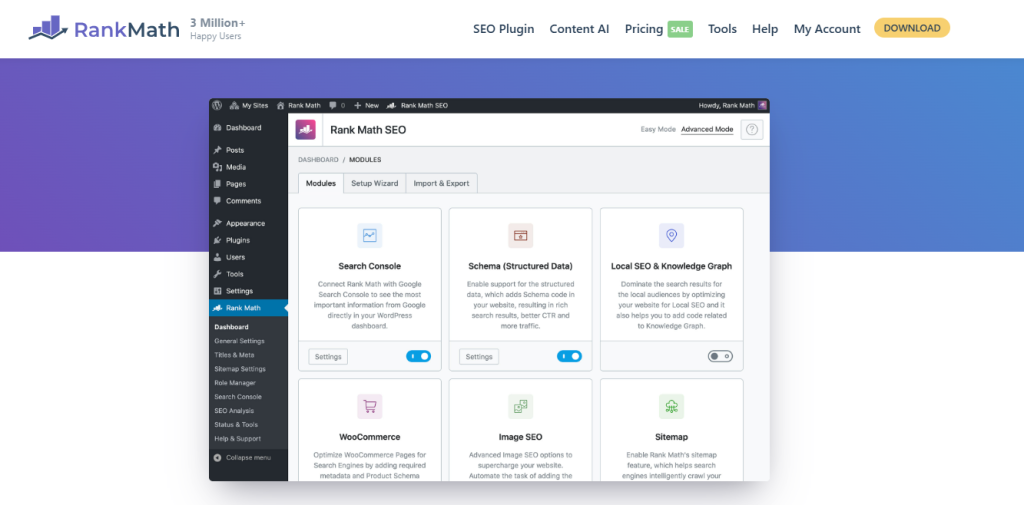Click the Rank Math logo icon
1024x505 pixels.
point(48,28)
